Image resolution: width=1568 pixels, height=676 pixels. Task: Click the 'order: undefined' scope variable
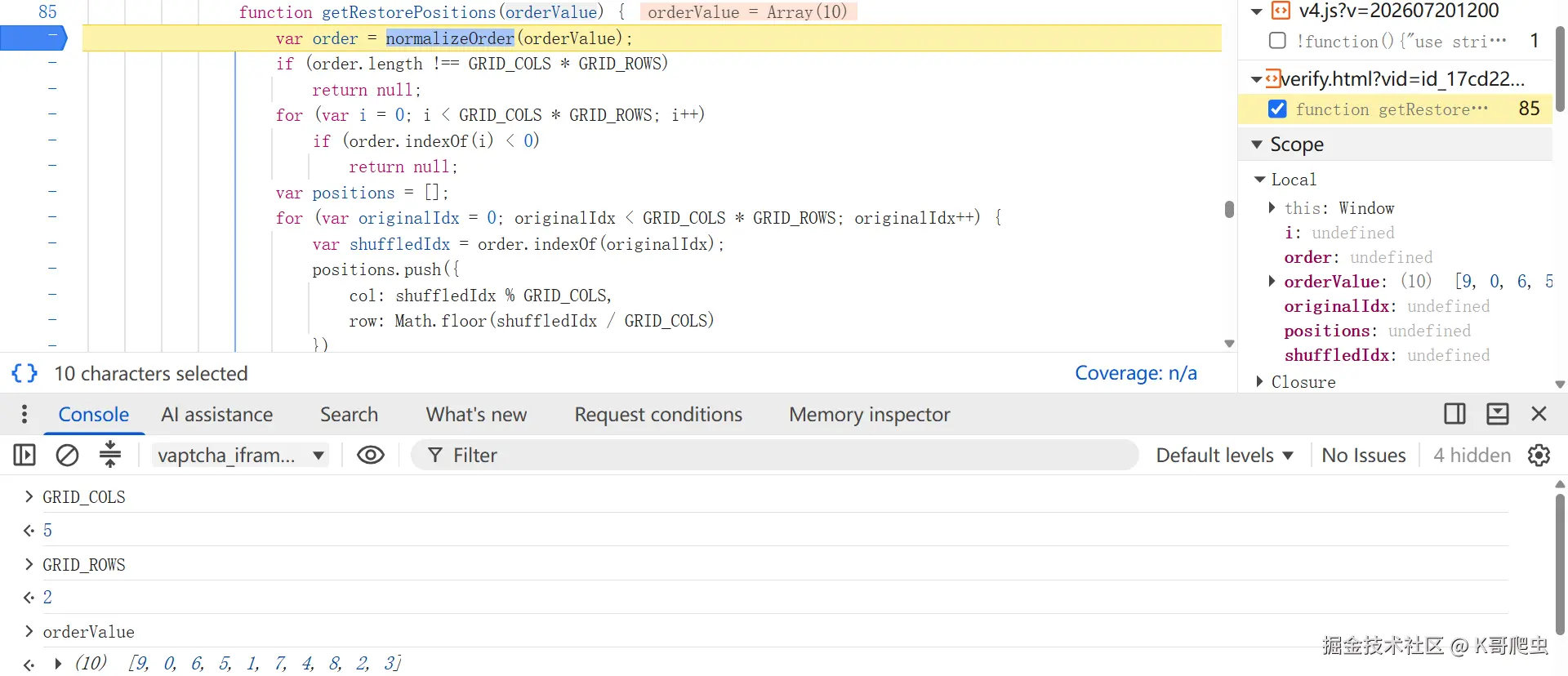coord(1358,257)
